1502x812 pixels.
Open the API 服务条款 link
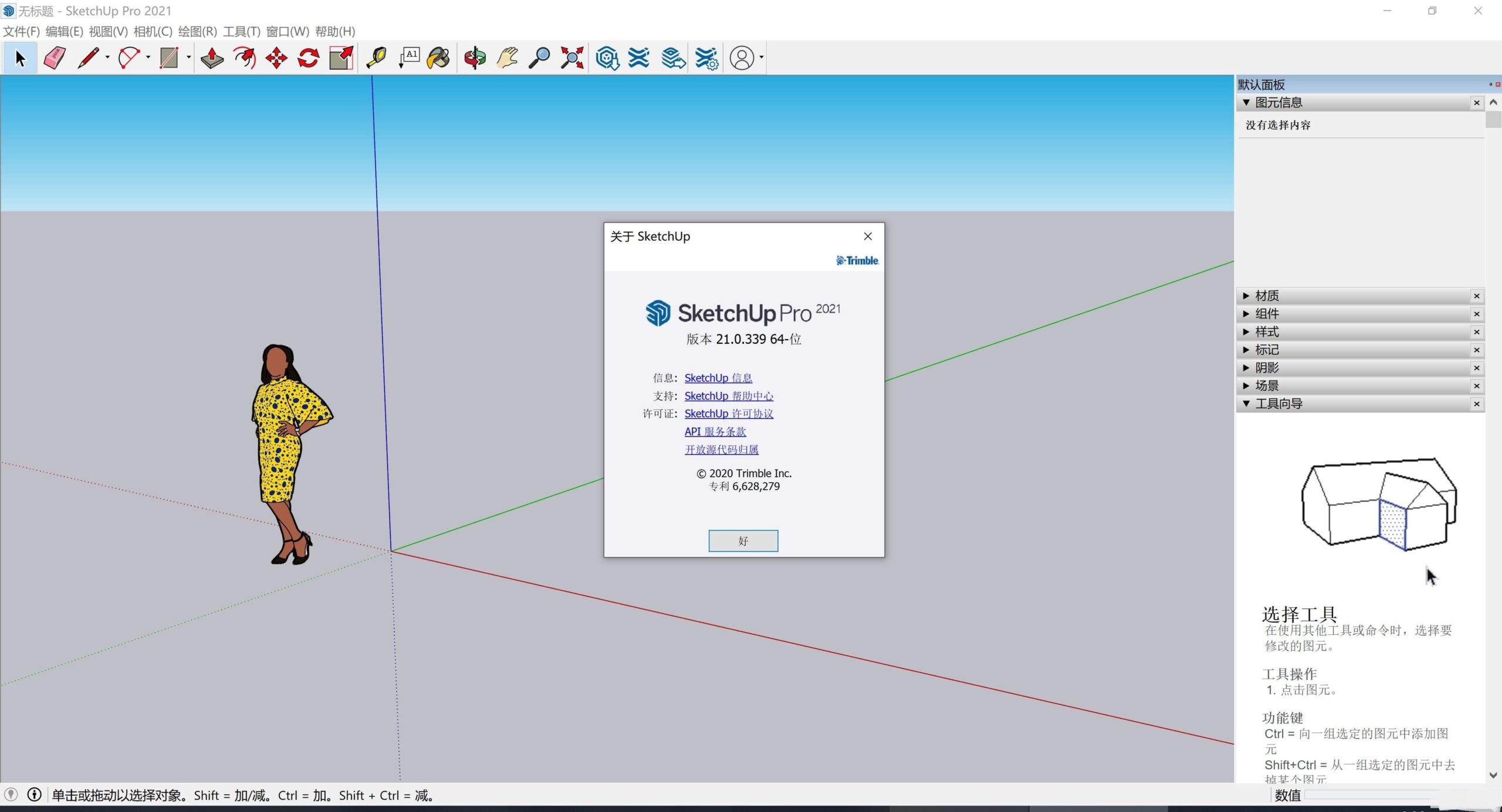(x=715, y=432)
